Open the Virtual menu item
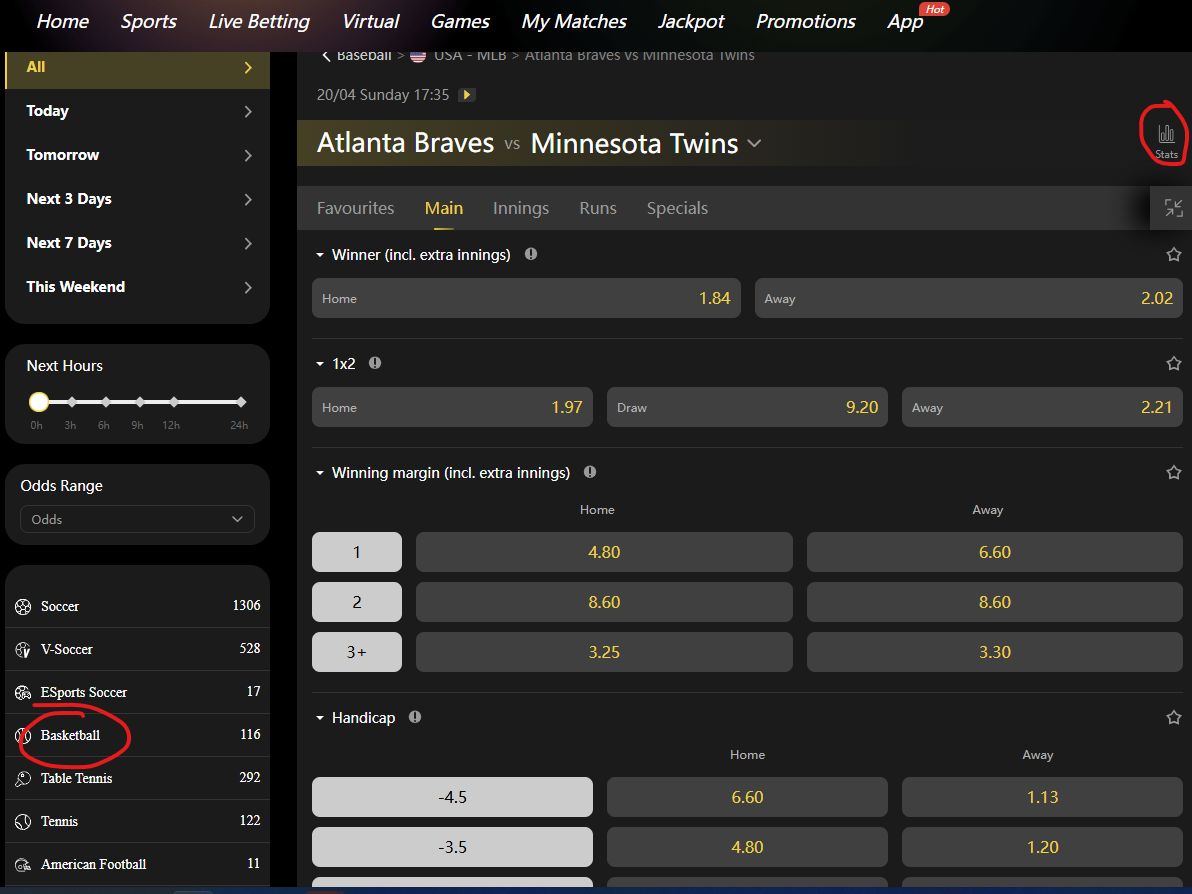The width and height of the screenshot is (1192, 894). point(370,21)
